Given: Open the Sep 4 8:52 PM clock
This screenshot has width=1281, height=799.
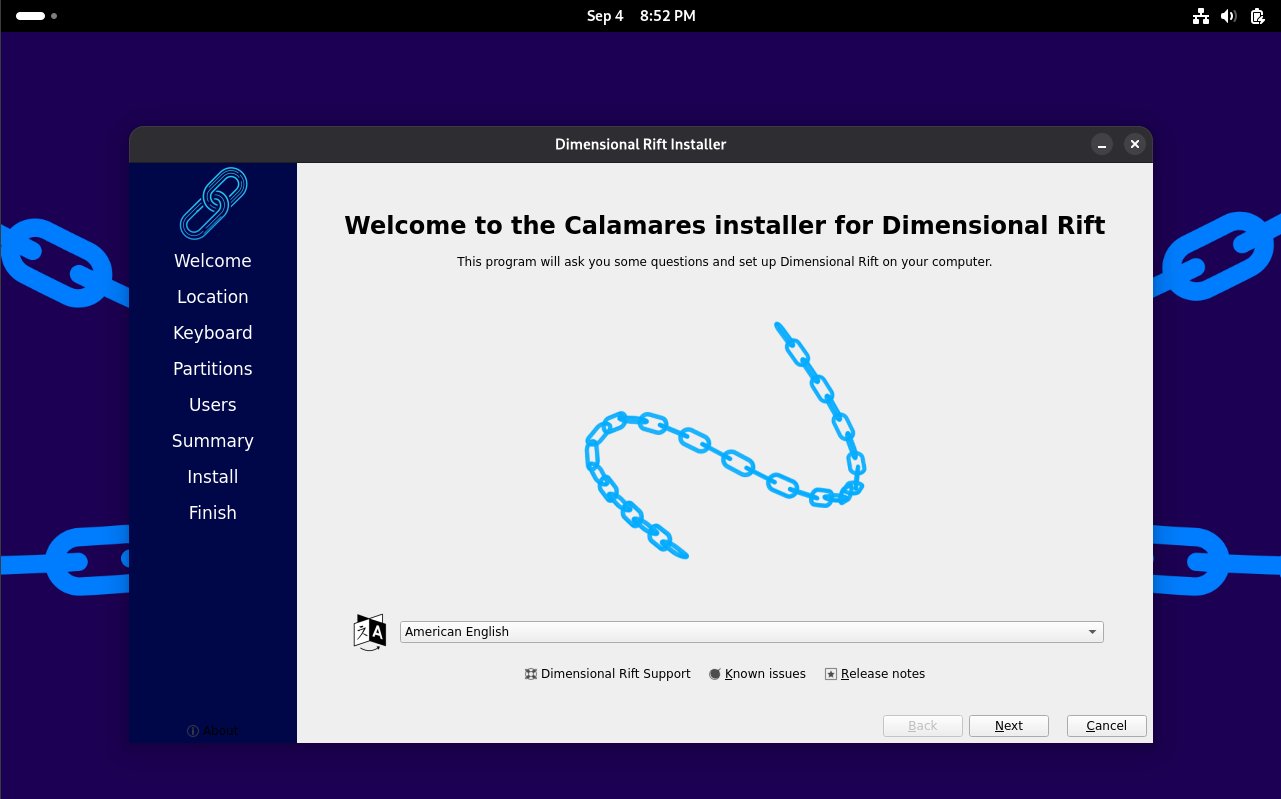Looking at the screenshot, I should (641, 16).
